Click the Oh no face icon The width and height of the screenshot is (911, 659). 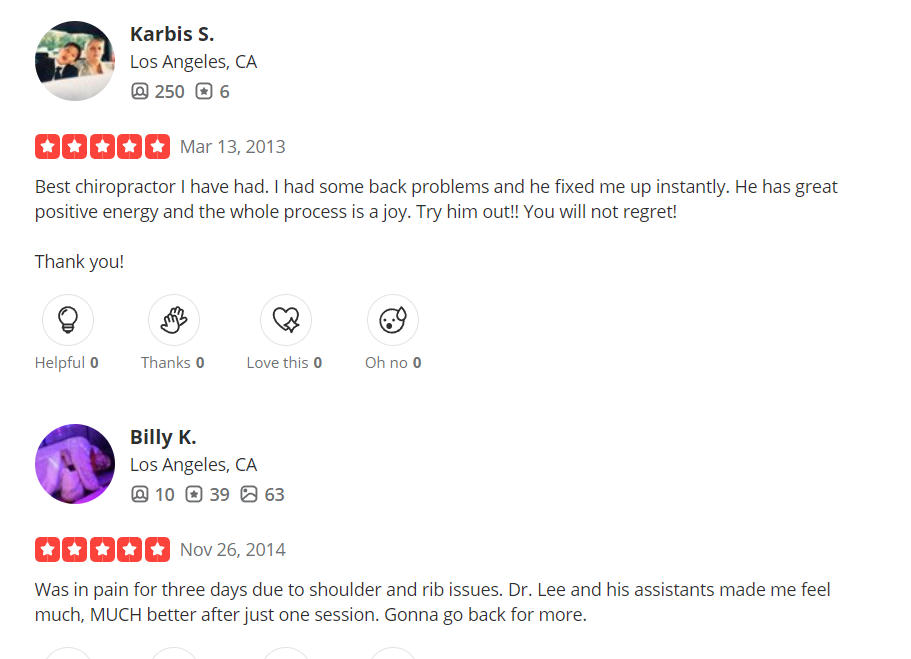coord(393,320)
